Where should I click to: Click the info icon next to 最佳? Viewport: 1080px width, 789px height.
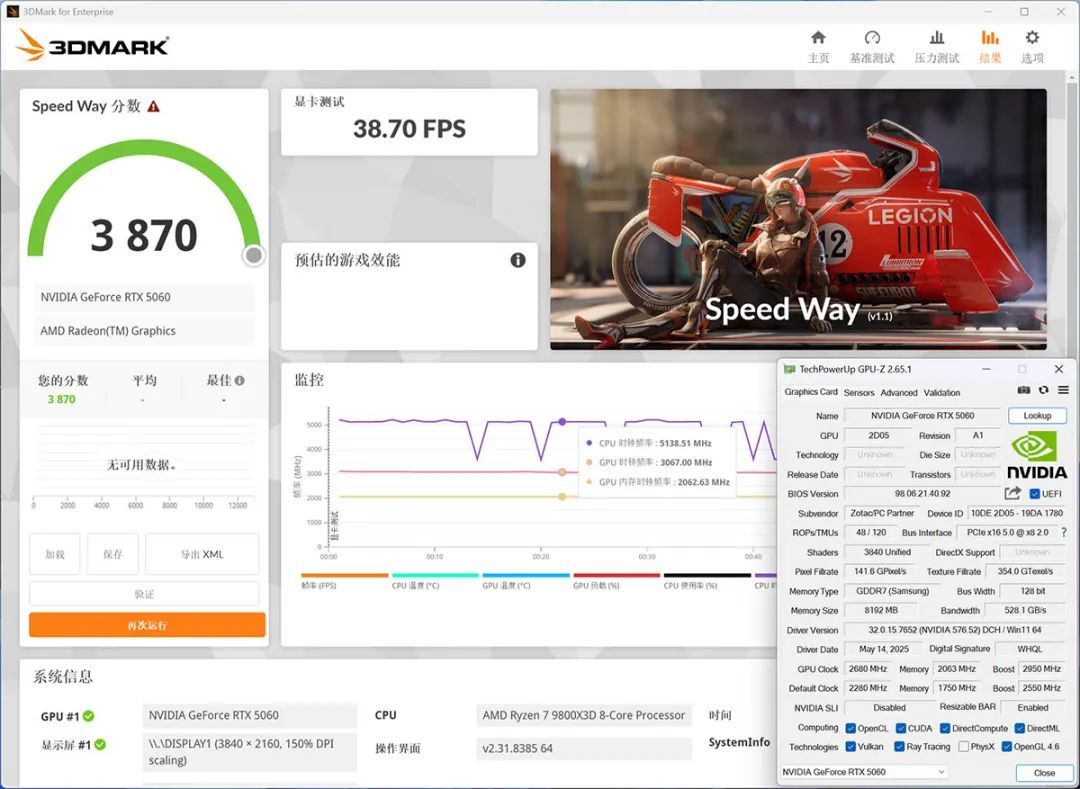click(240, 380)
